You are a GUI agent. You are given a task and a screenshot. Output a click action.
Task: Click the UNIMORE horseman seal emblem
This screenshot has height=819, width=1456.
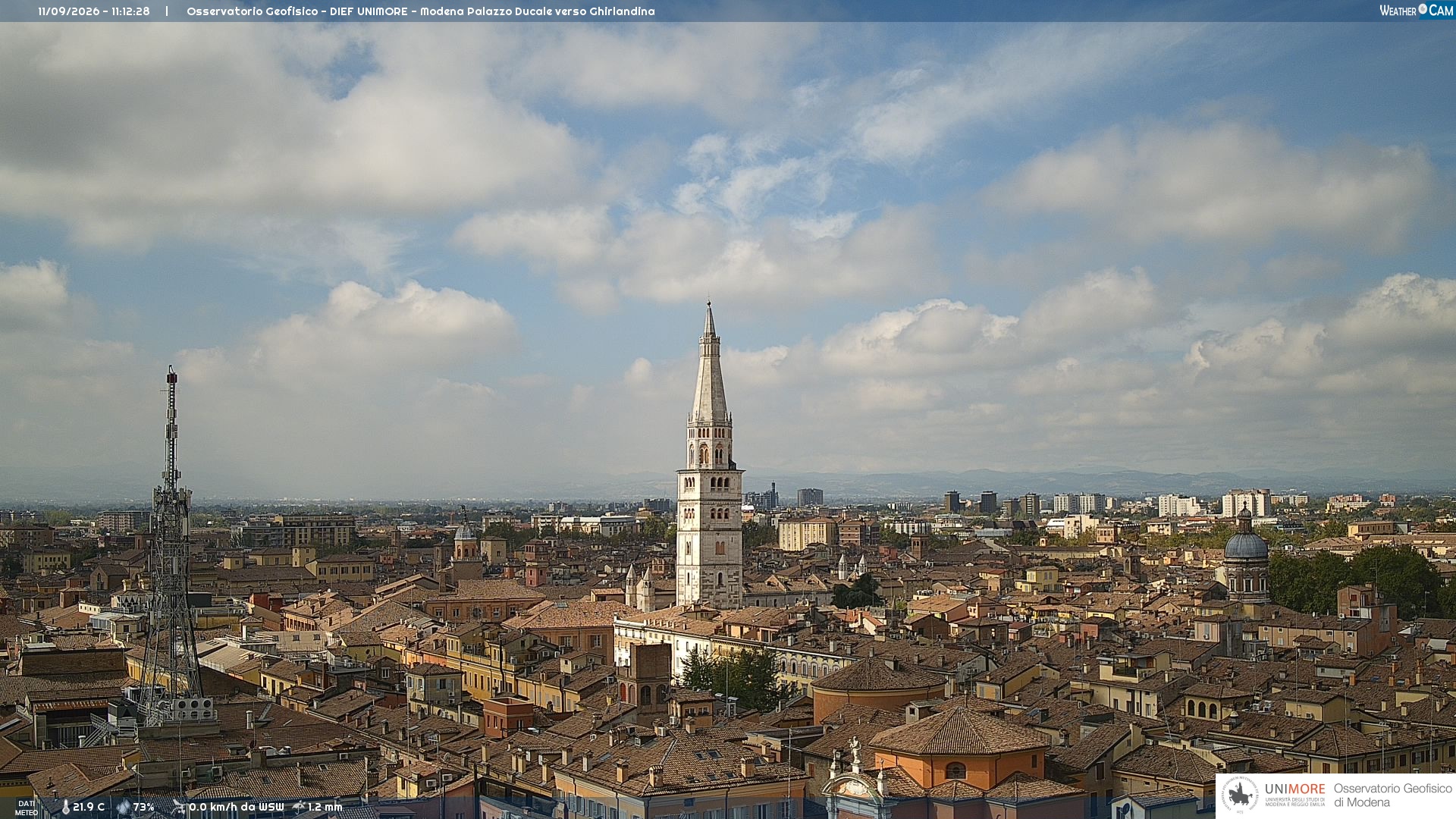point(1240,796)
